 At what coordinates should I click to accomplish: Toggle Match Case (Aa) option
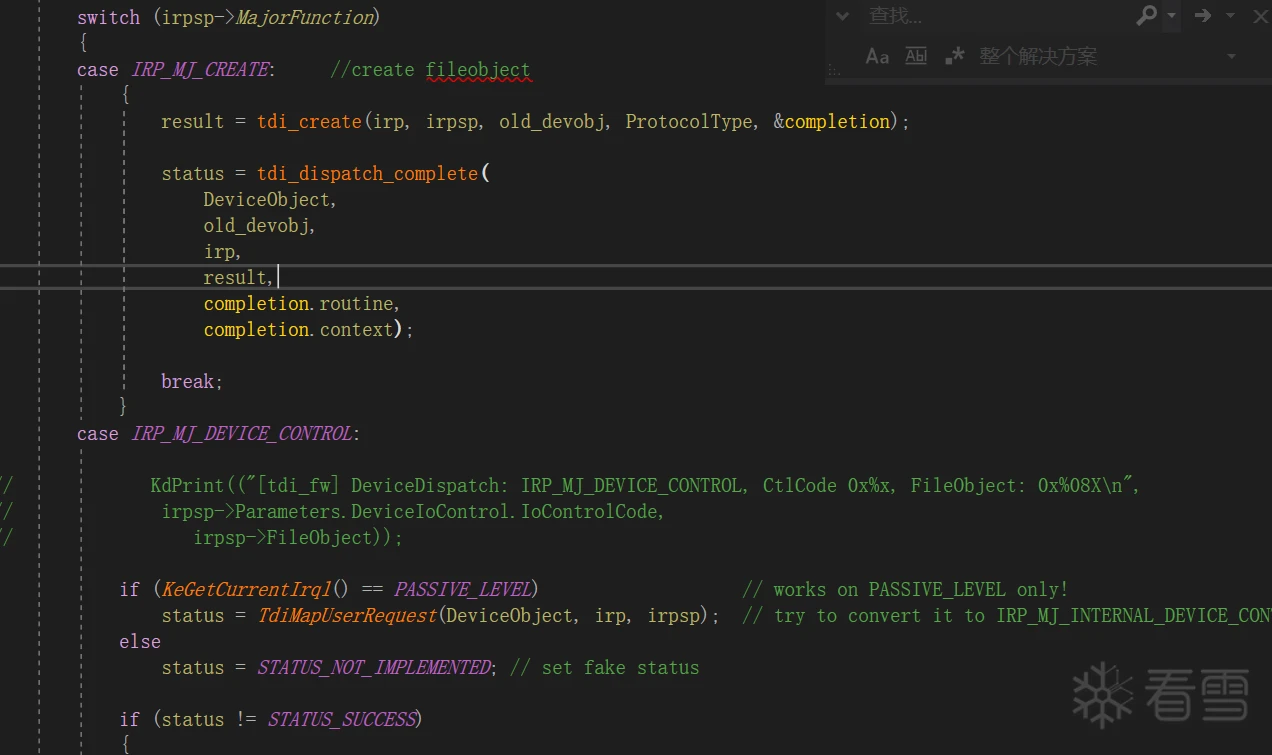coord(877,56)
